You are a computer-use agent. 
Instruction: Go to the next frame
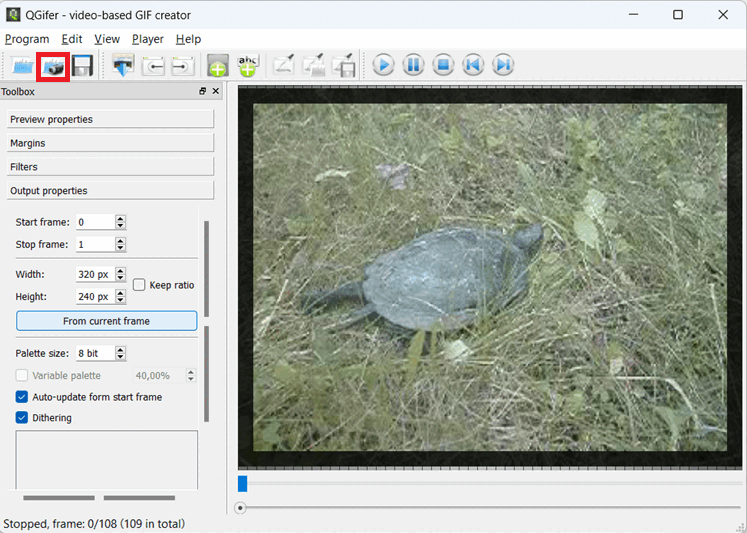503,65
